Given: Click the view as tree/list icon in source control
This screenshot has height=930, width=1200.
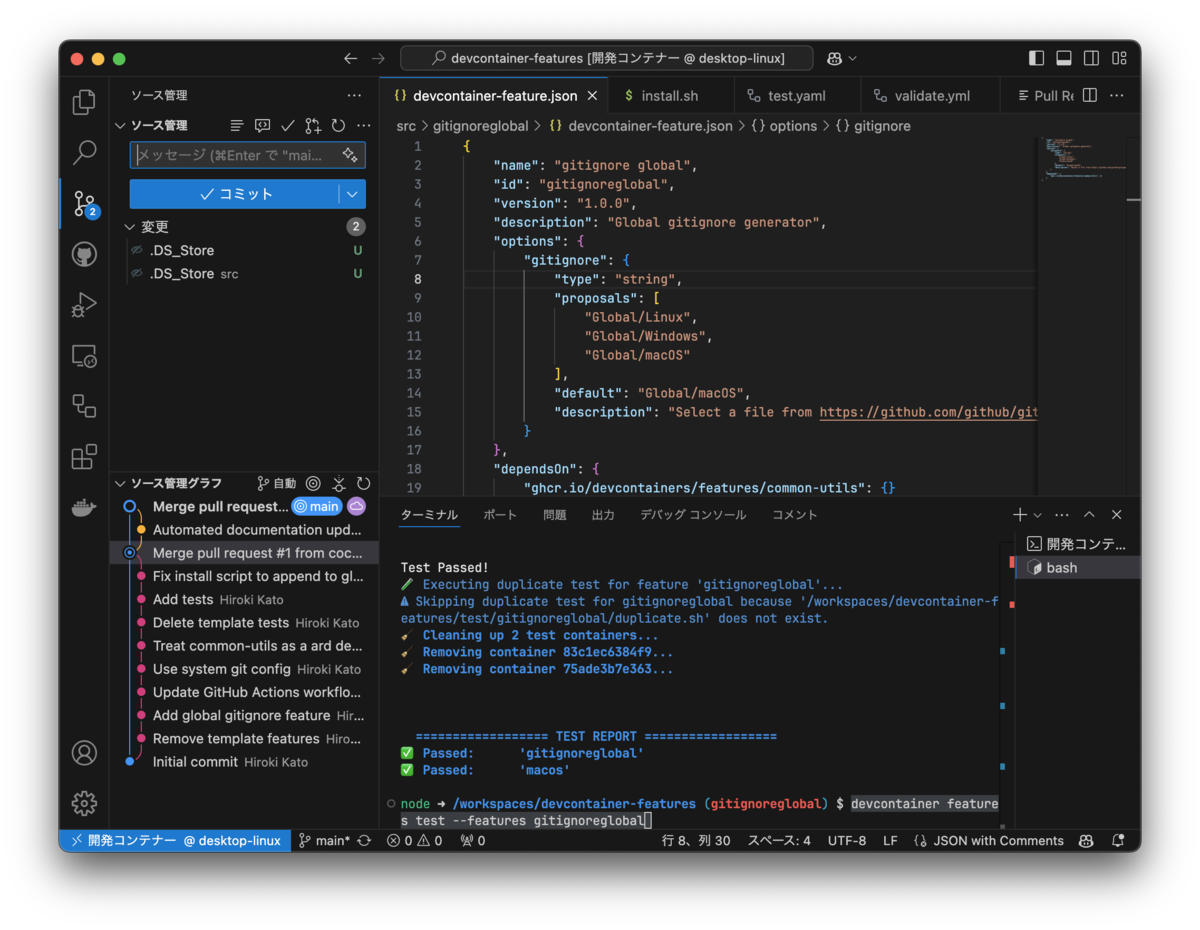Looking at the screenshot, I should 237,126.
